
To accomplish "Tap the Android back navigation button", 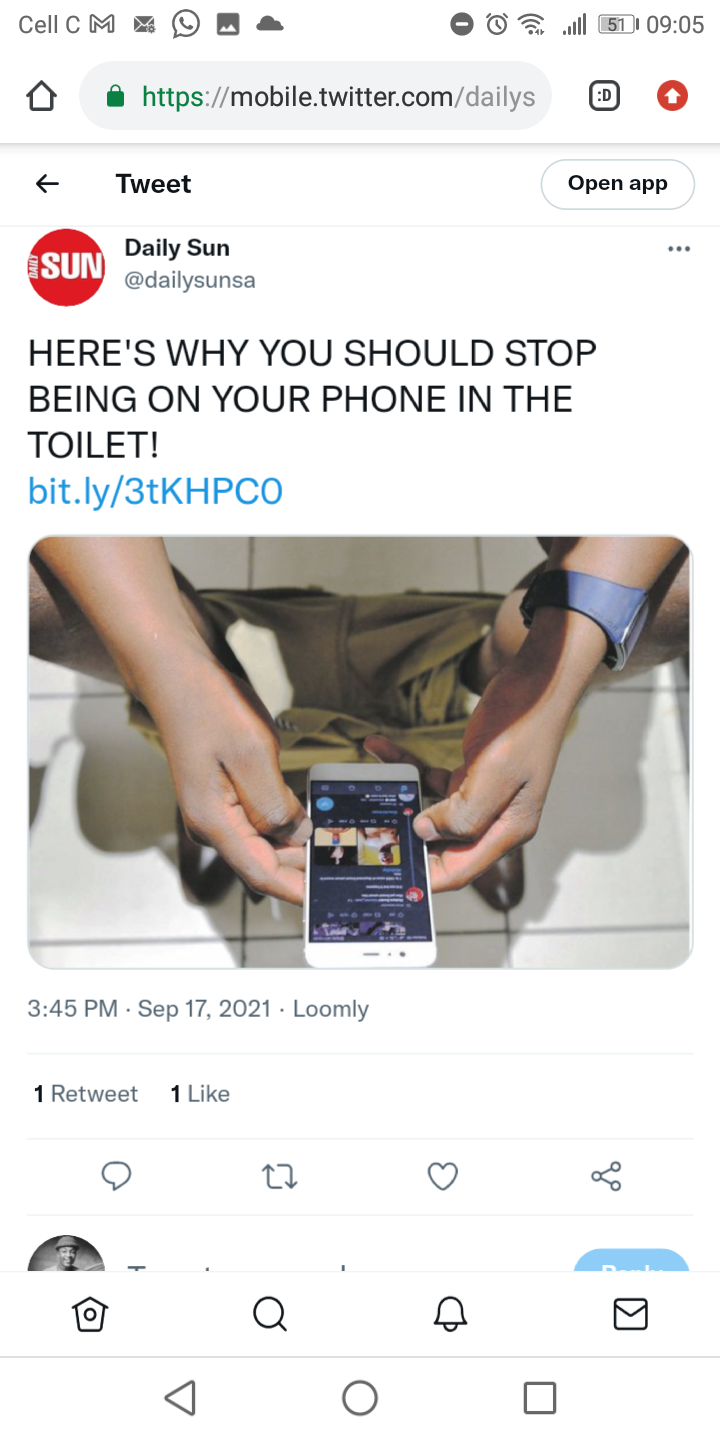I will 180,1397.
